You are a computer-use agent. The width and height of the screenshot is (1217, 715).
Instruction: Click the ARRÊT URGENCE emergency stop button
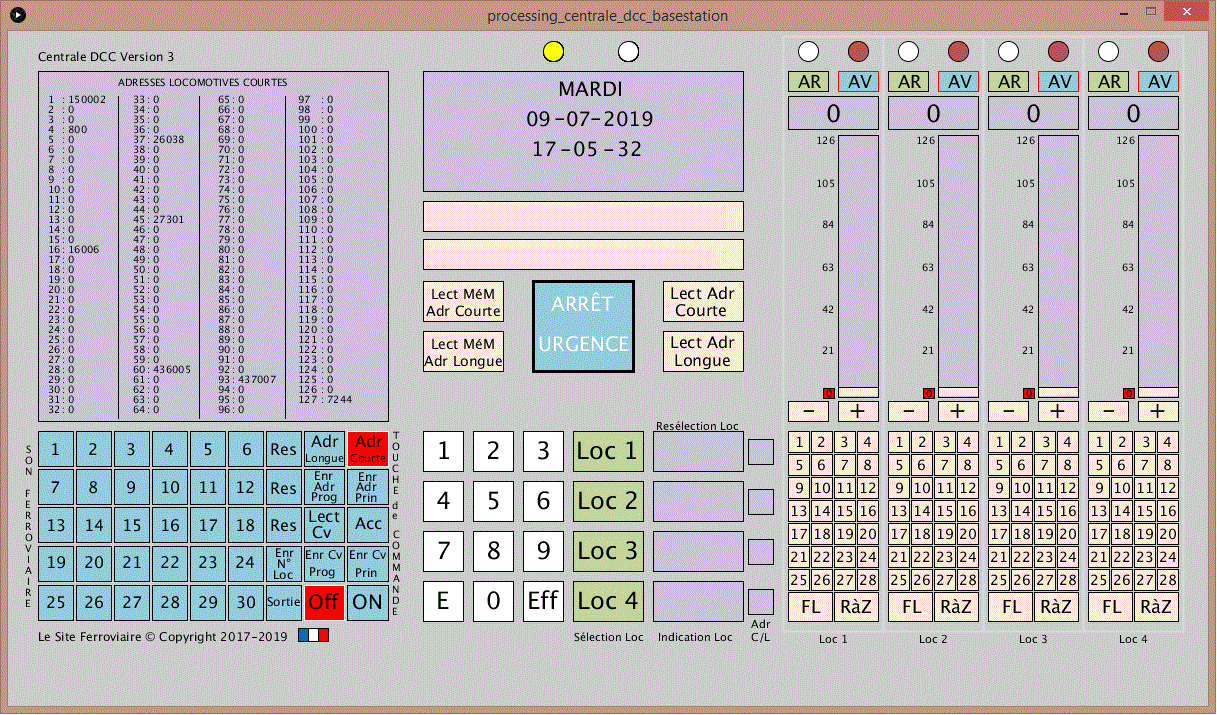[x=584, y=327]
